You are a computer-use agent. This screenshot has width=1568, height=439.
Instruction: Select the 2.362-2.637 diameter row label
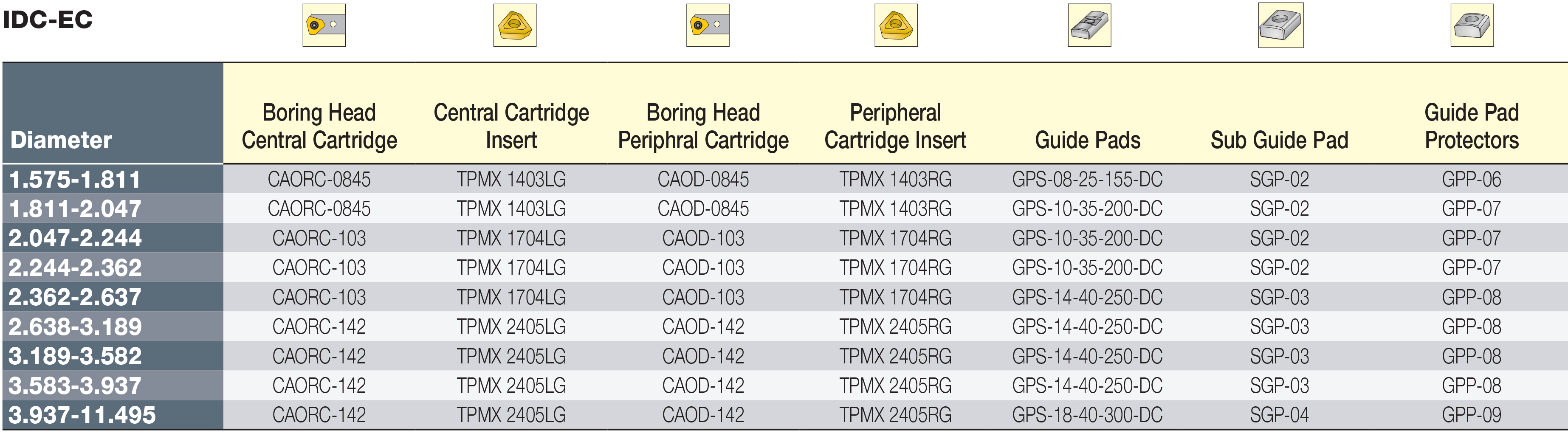point(75,297)
